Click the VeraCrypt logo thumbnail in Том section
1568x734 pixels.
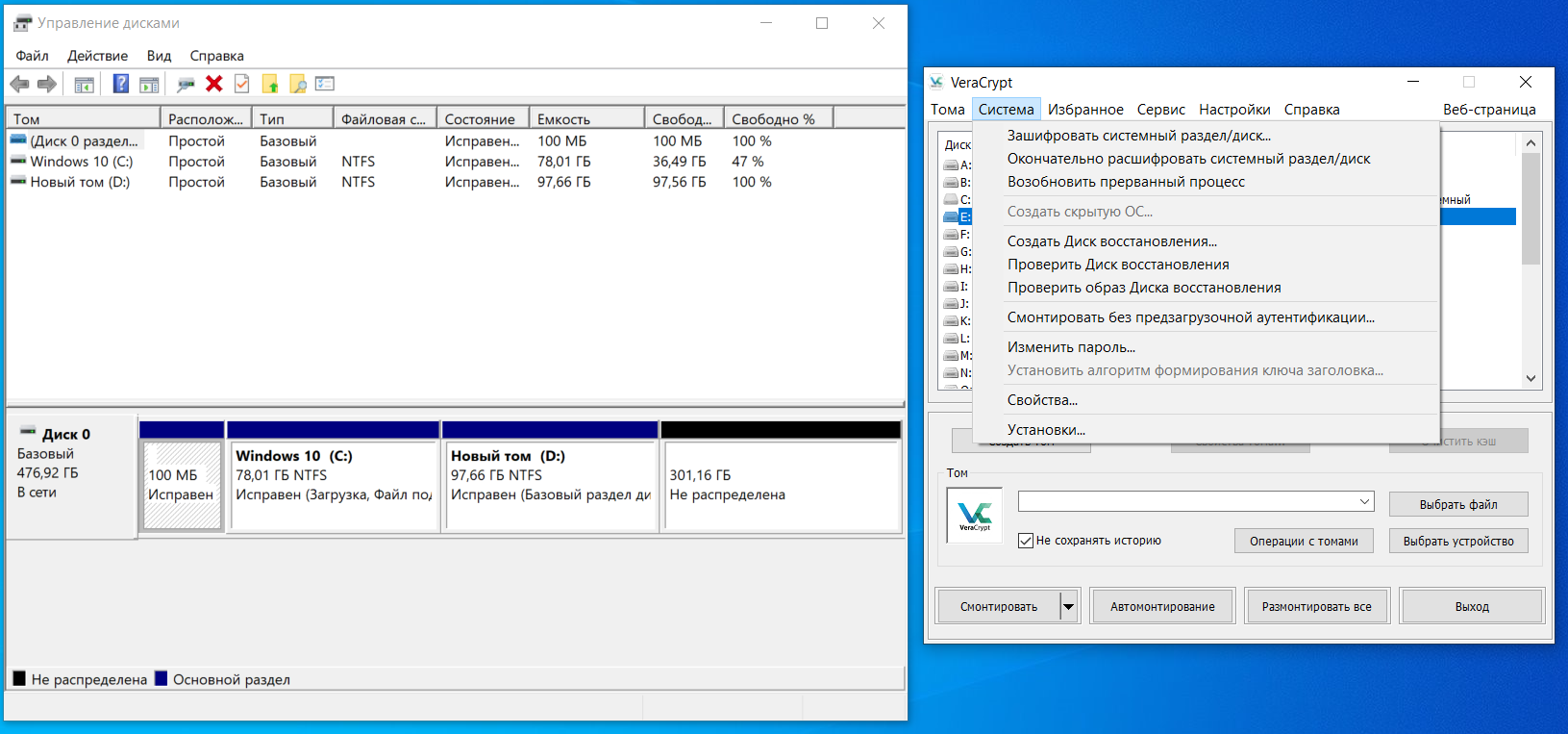tap(975, 516)
